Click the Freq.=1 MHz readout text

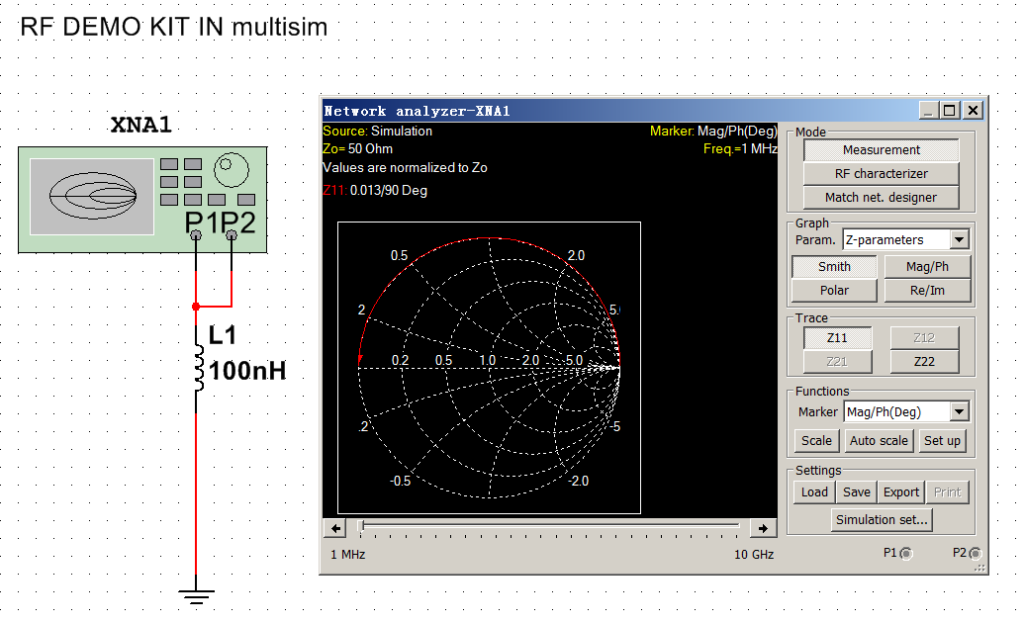coord(740,149)
